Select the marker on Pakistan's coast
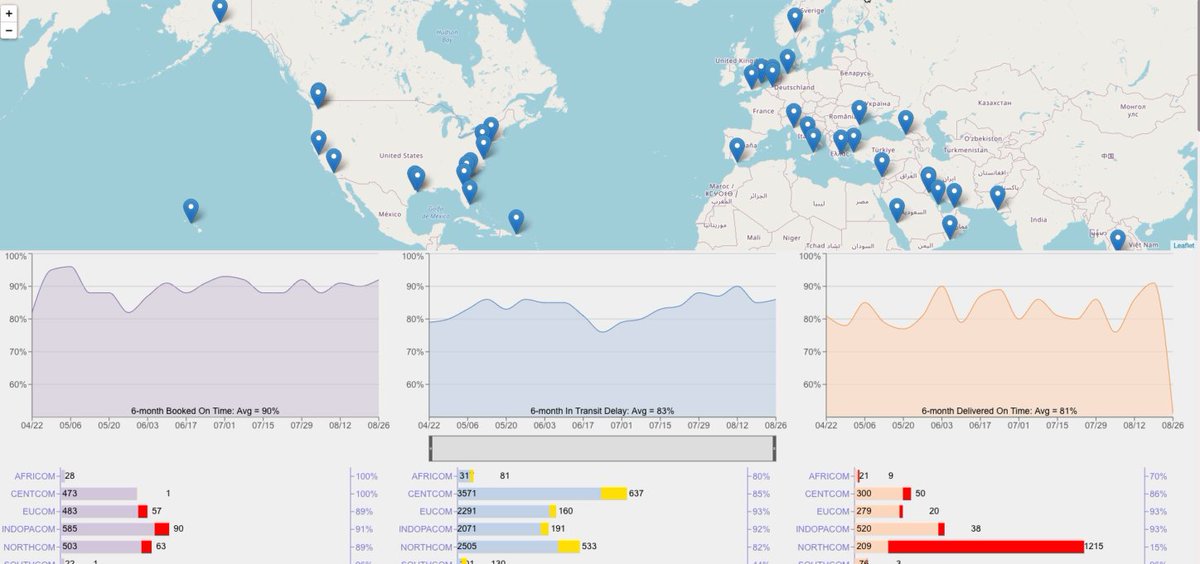1200x564 pixels. click(x=997, y=197)
